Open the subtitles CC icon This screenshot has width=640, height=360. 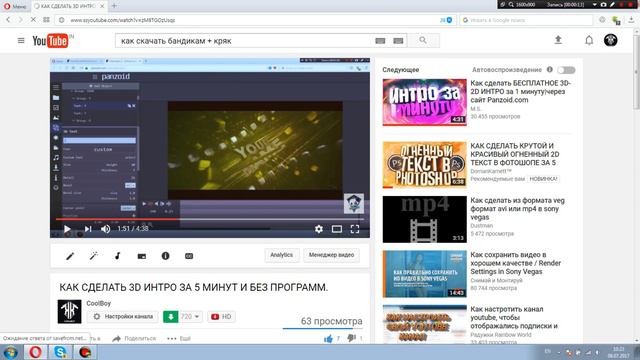[189, 256]
